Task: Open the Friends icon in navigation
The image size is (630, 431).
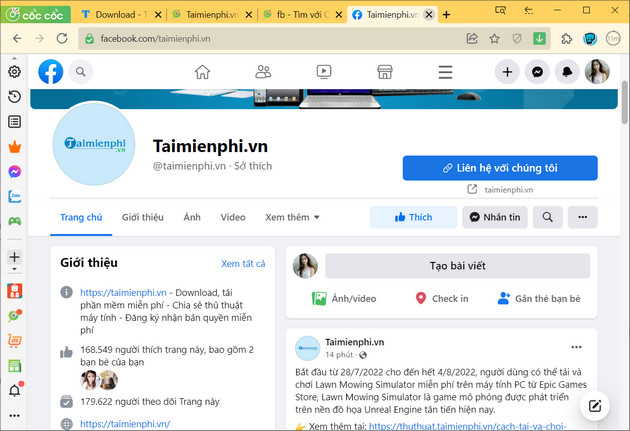Action: 263,72
